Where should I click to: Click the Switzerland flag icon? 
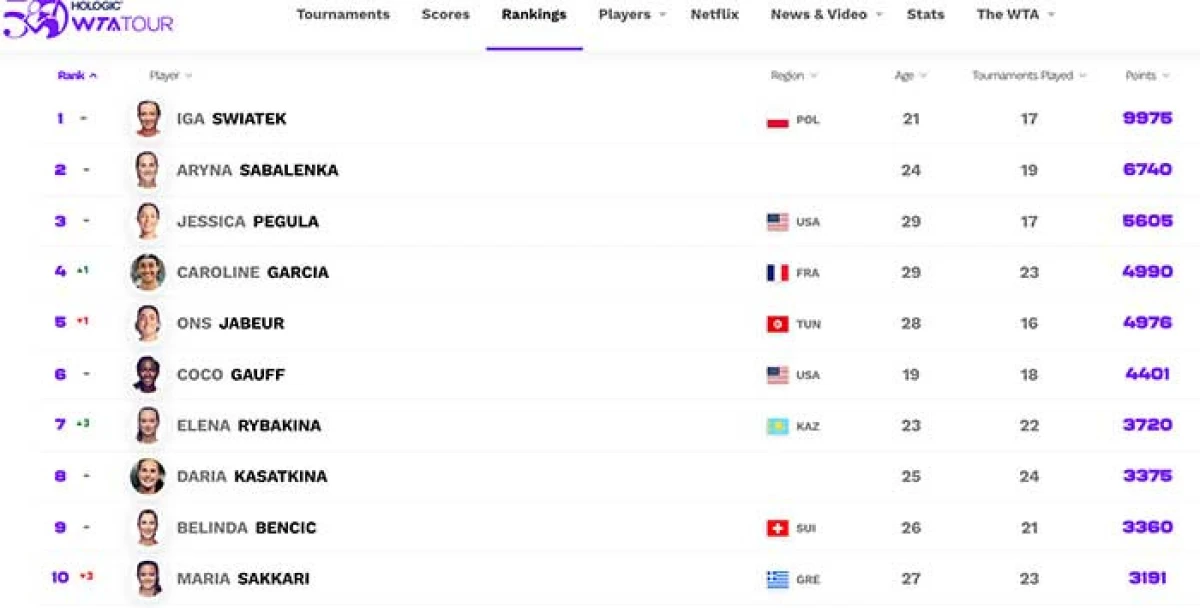click(x=777, y=528)
